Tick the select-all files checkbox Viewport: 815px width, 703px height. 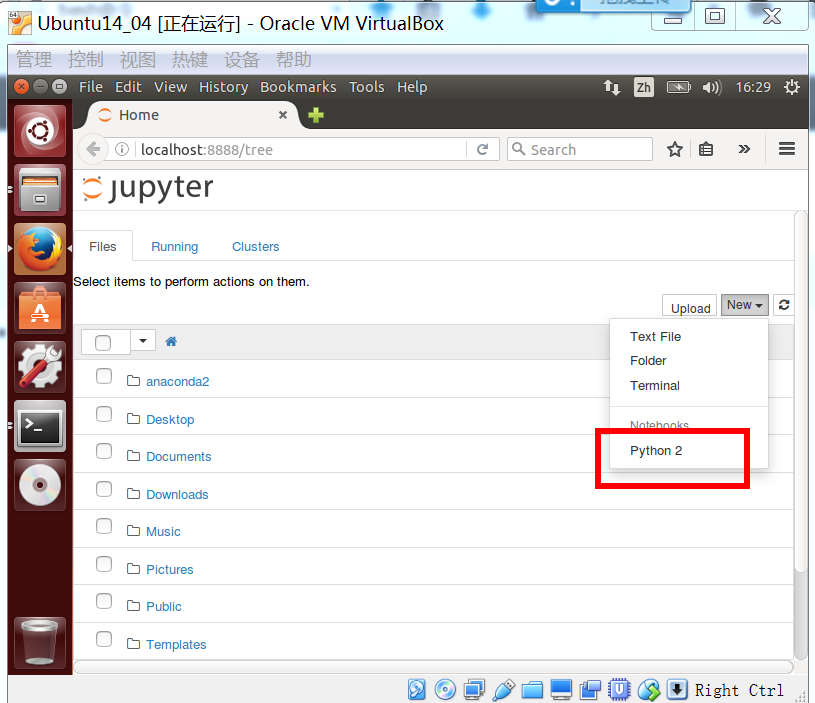103,342
